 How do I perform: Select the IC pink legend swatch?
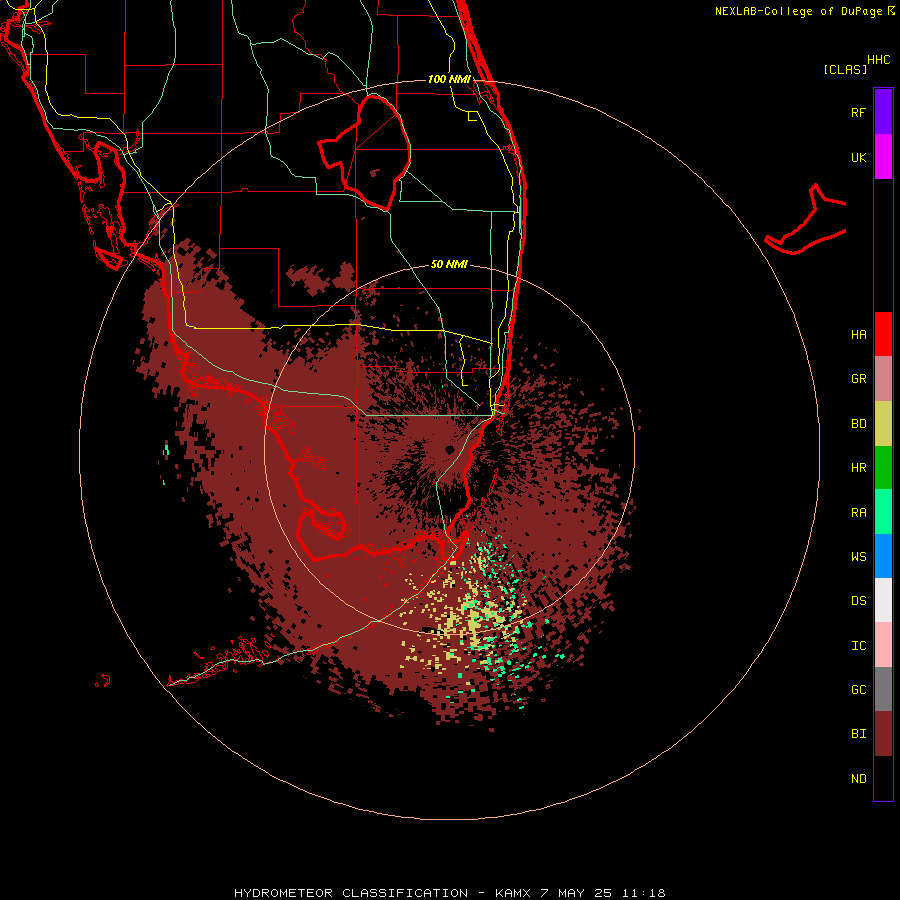coord(883,645)
